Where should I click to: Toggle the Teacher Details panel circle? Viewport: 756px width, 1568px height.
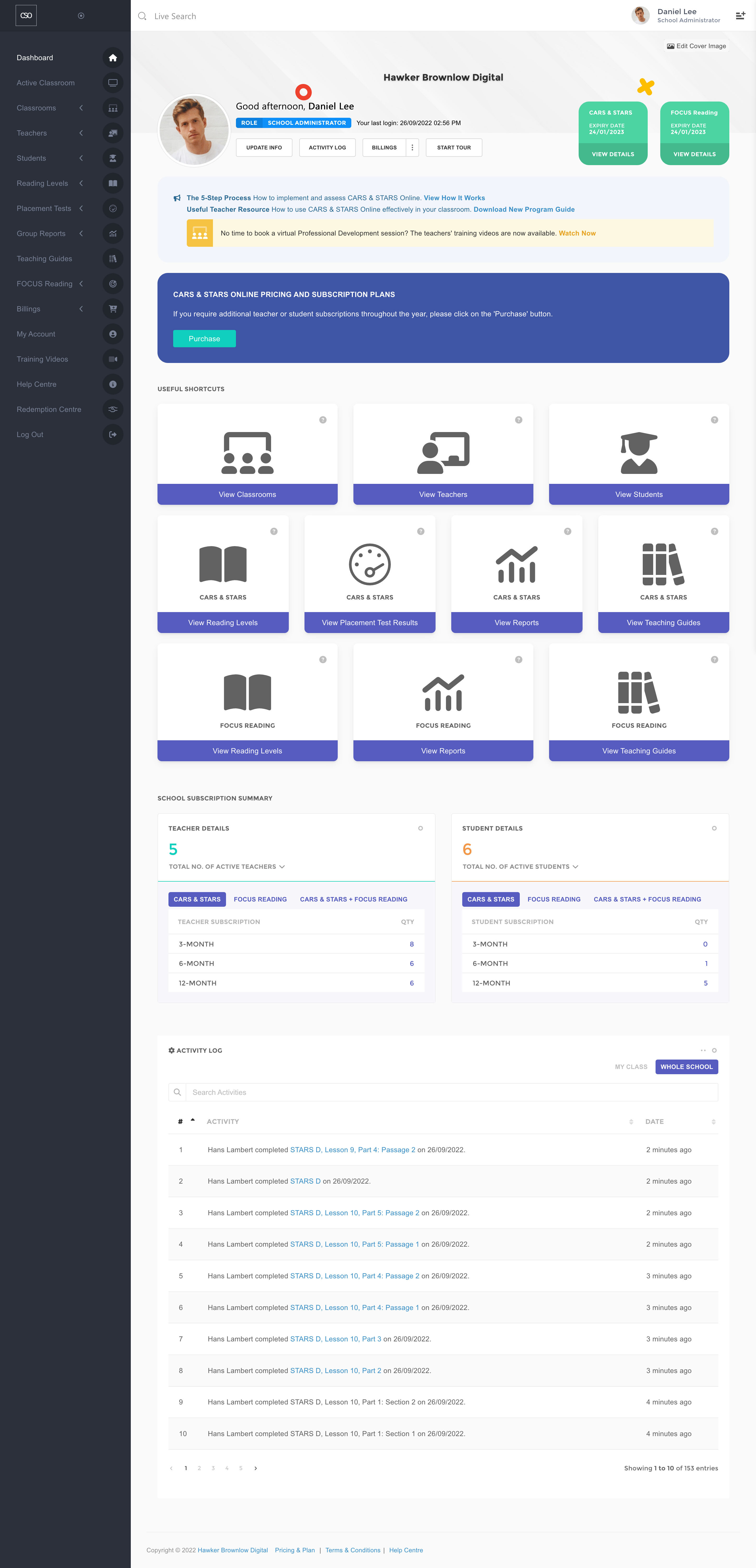[x=420, y=828]
